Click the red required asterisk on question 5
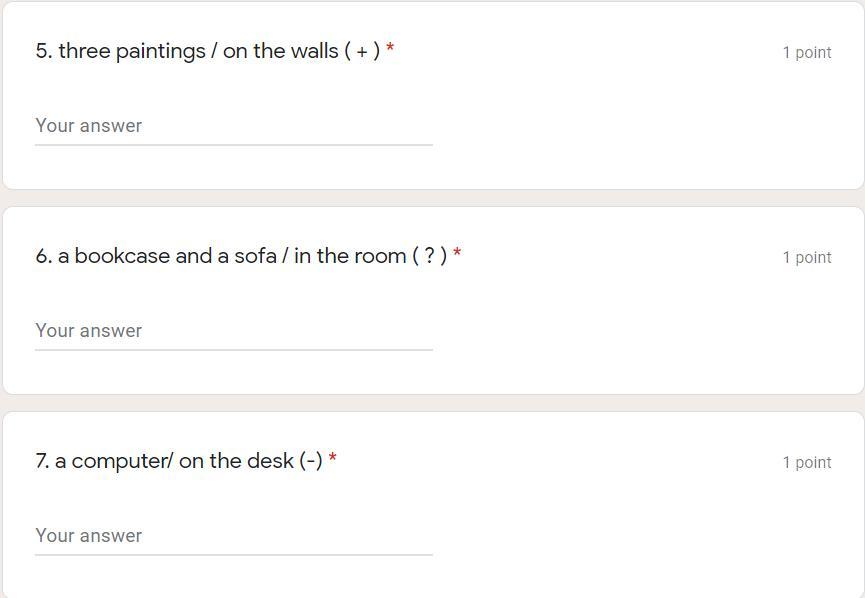 390,49
